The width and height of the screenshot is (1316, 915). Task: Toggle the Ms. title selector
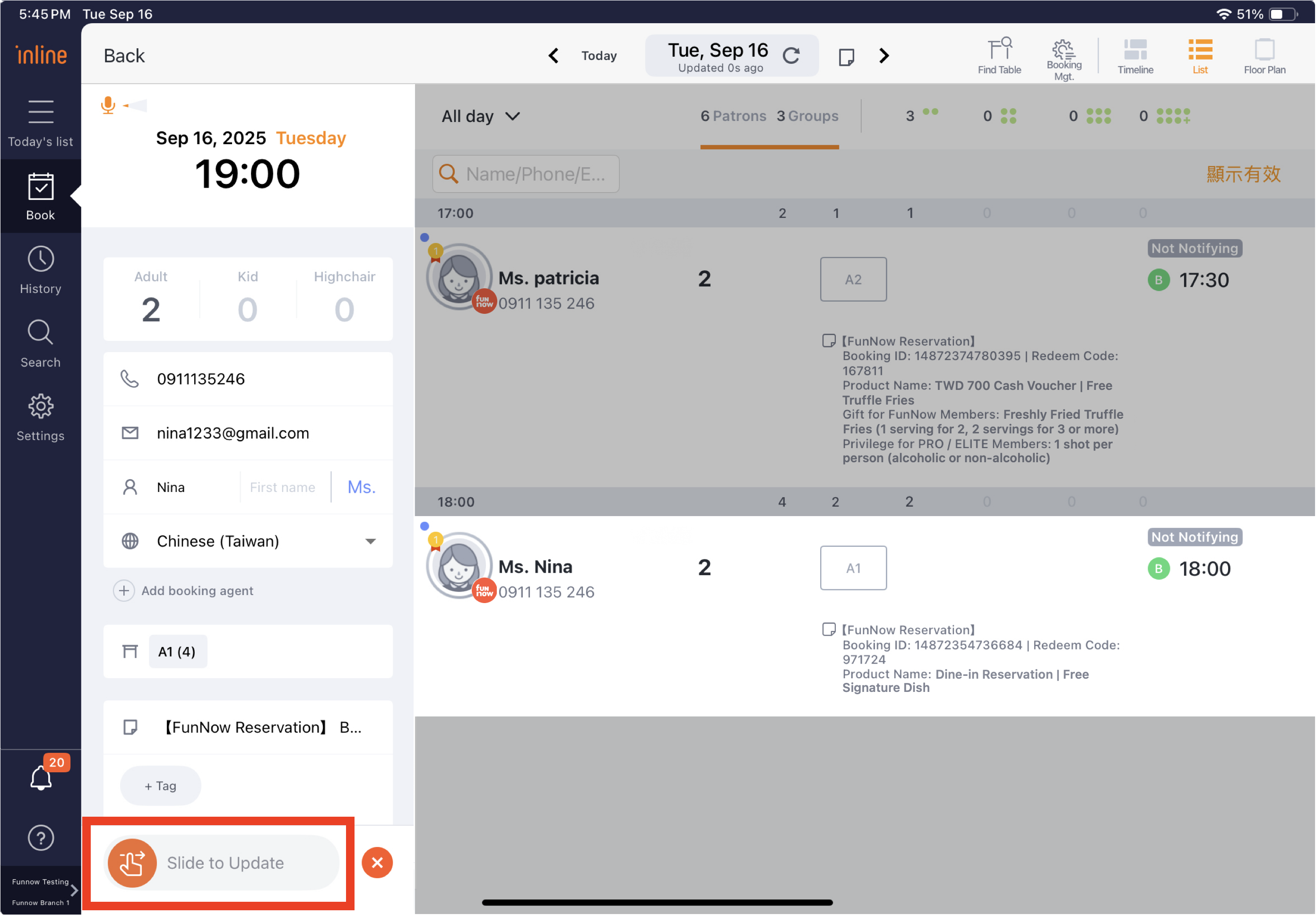pos(361,487)
